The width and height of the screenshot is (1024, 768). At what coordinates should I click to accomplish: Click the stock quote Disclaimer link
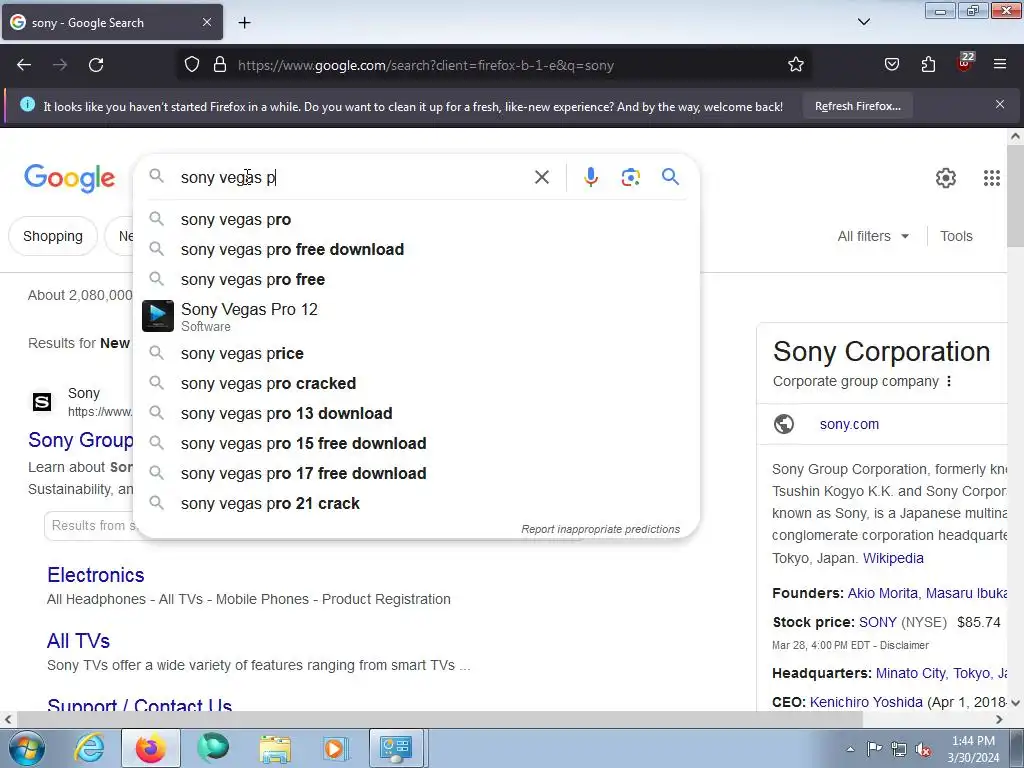[x=904, y=645]
